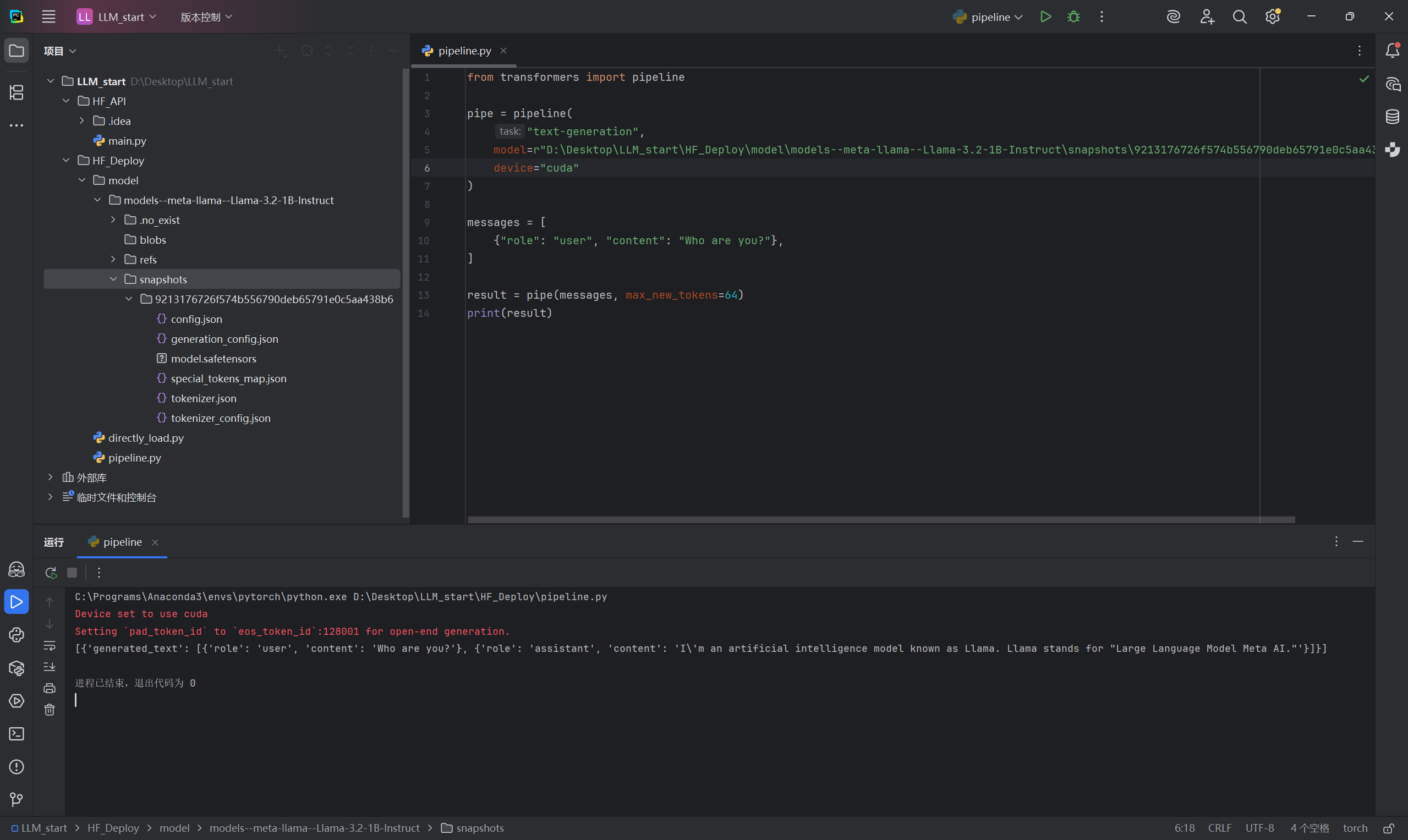The height and width of the screenshot is (840, 1408).
Task: Toggle soft-wrap in run console
Action: coord(50,645)
